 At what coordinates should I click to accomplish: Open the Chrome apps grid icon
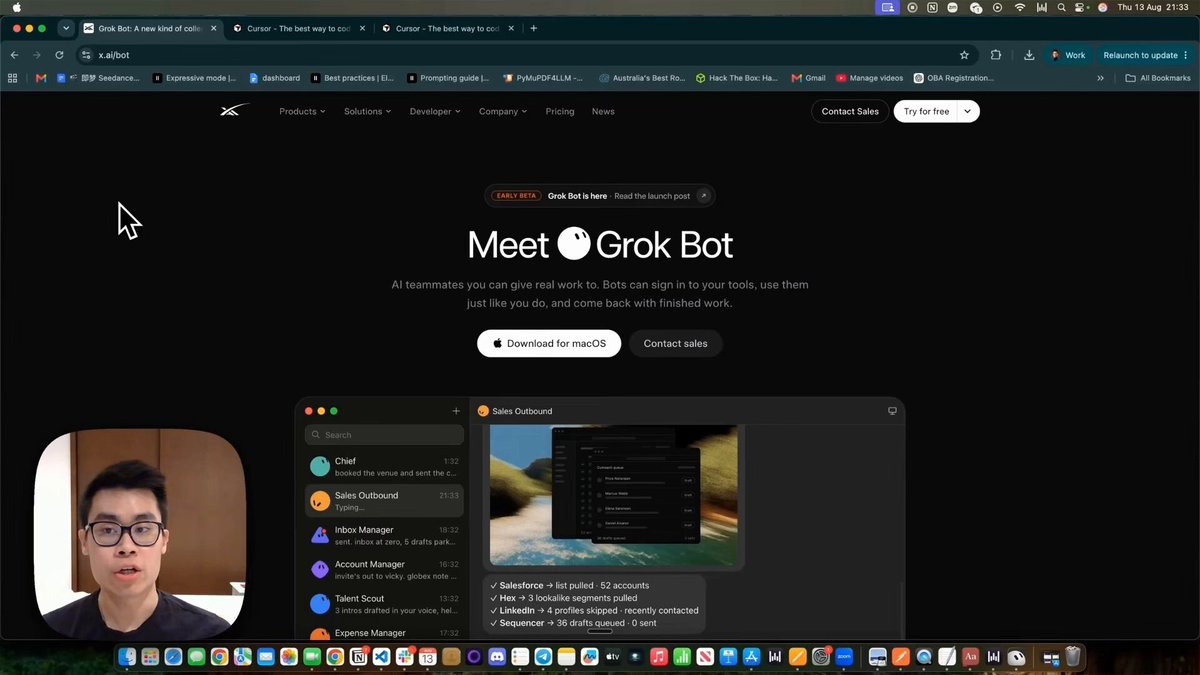13,78
